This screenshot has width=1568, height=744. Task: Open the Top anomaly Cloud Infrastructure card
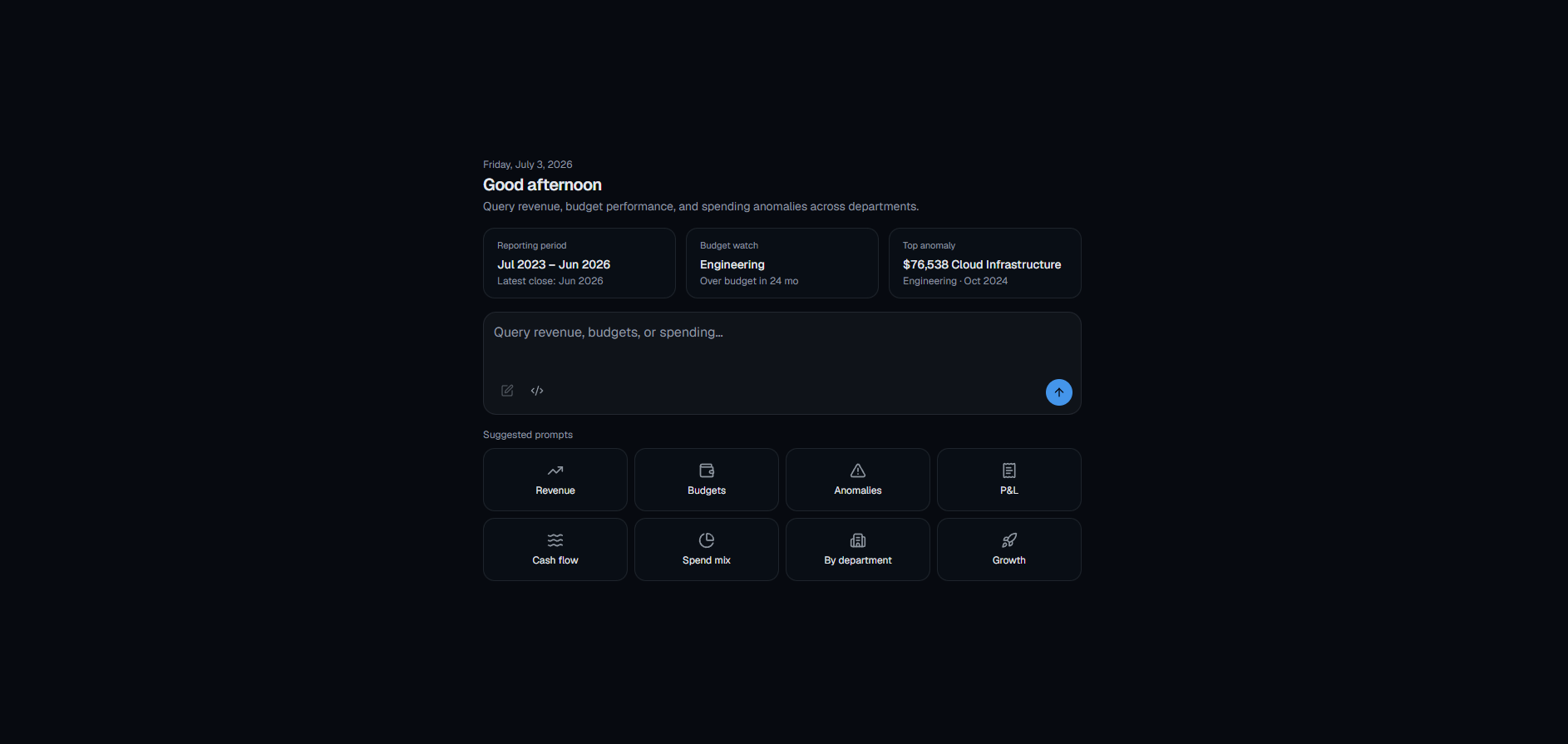point(985,264)
